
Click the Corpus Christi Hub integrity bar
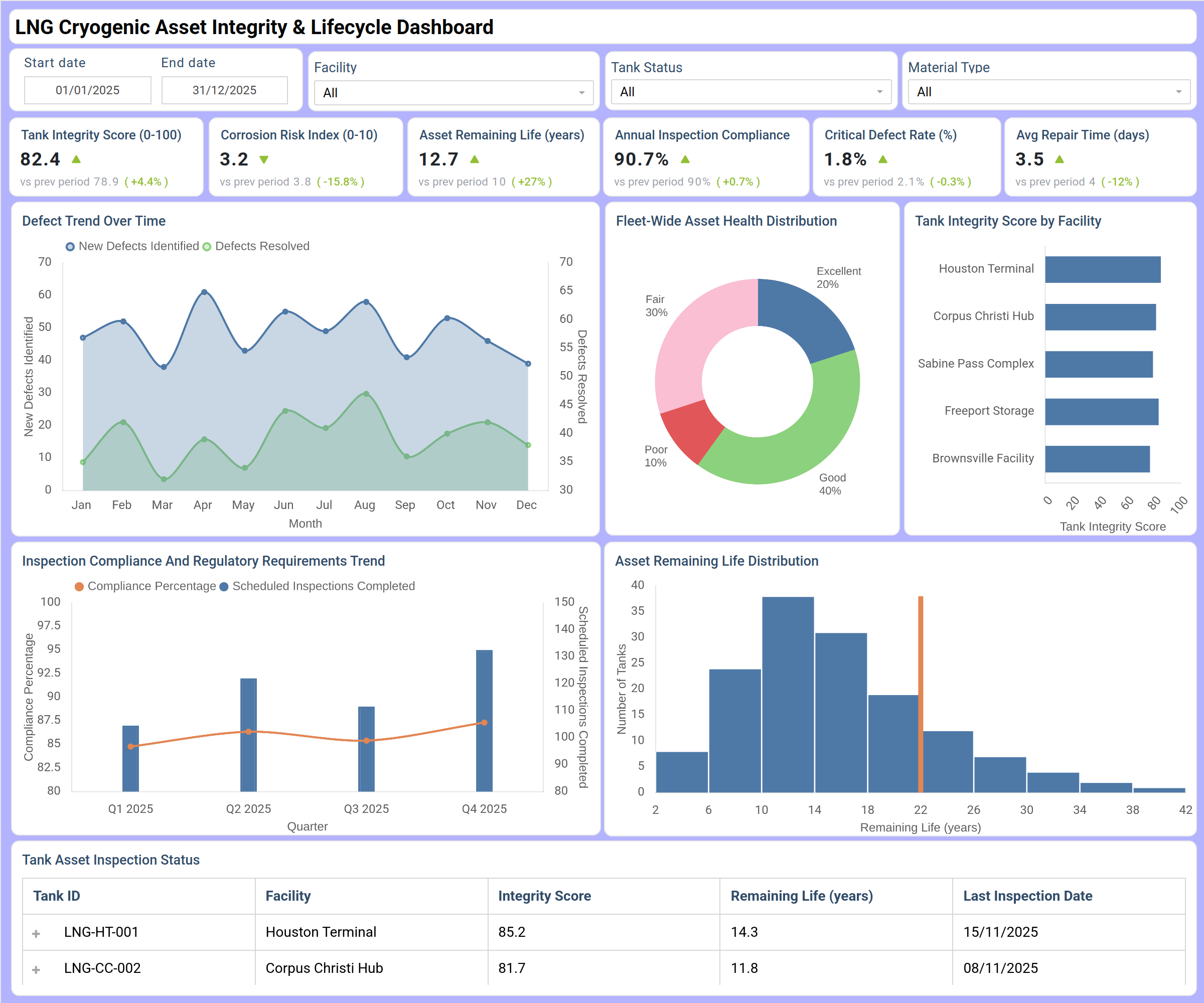click(x=1100, y=317)
